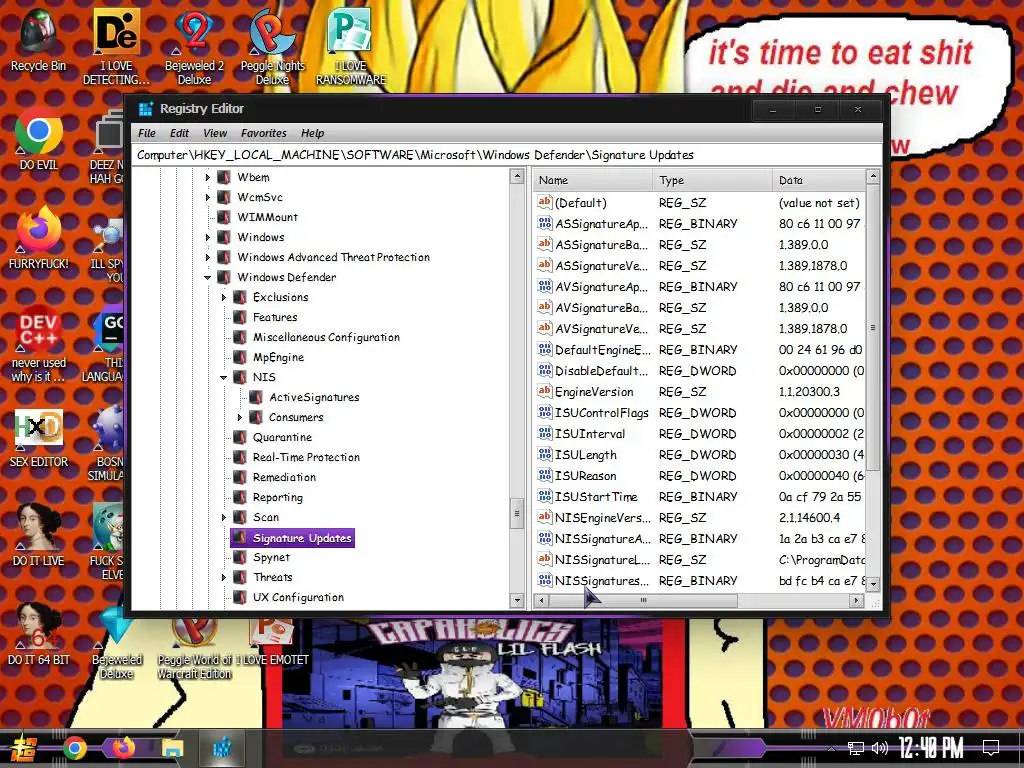The width and height of the screenshot is (1024, 768).
Task: Open the View menu
Action: (215, 133)
